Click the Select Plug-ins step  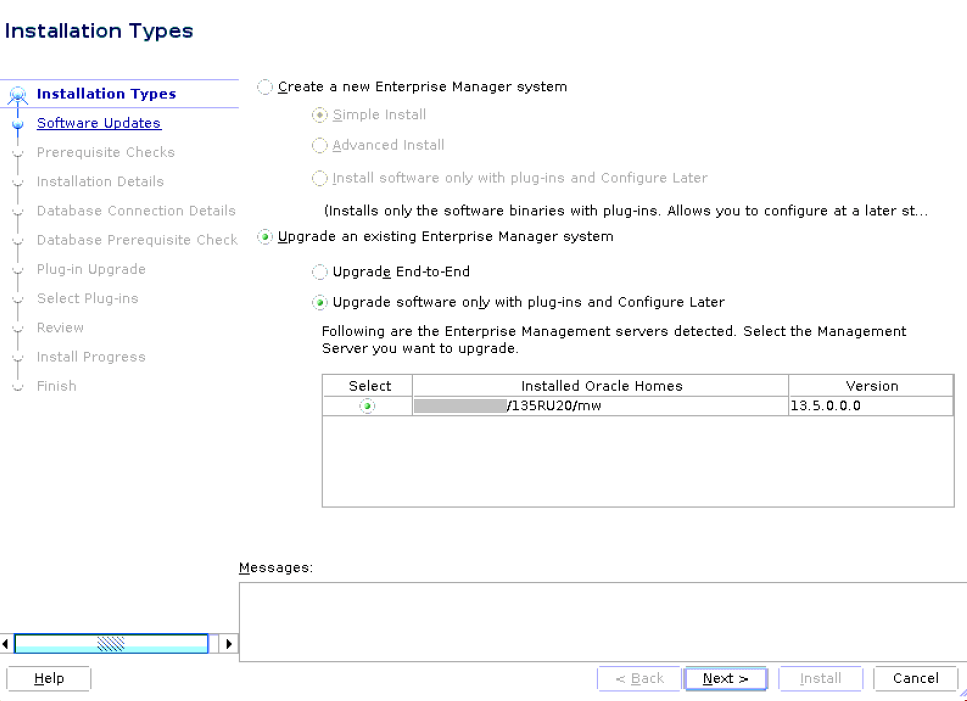pyautogui.click(x=88, y=298)
